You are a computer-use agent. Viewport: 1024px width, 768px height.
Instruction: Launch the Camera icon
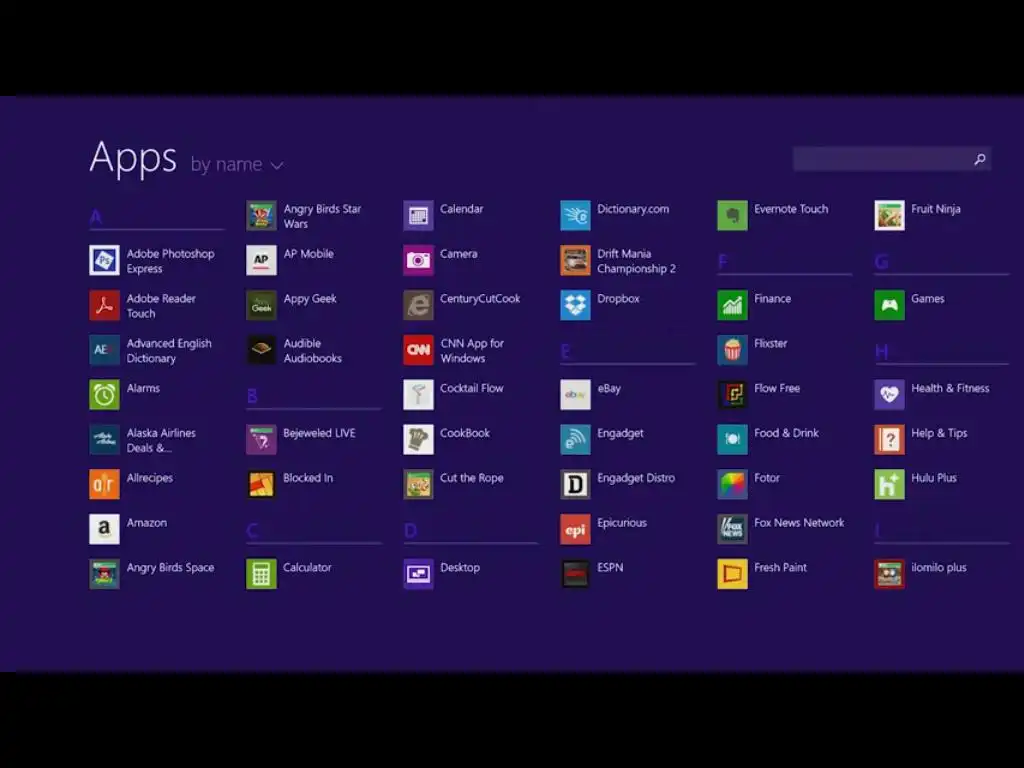tap(419, 261)
